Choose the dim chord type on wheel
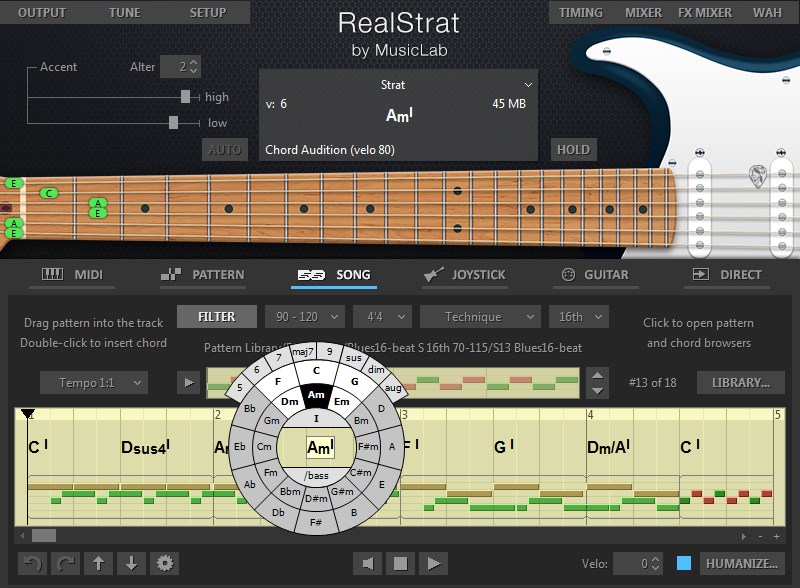 pos(376,370)
